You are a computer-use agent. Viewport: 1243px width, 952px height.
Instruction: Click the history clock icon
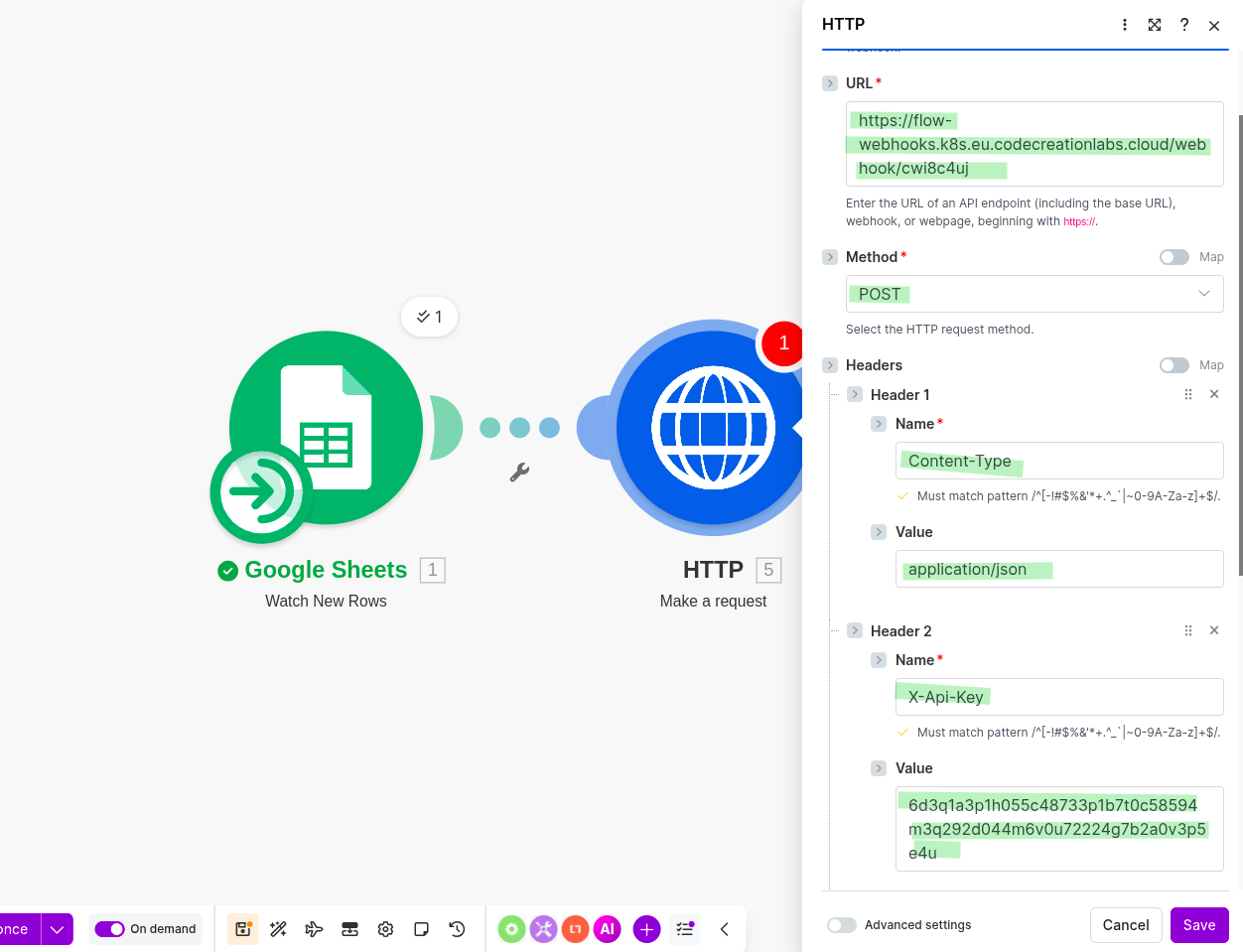[x=457, y=929]
